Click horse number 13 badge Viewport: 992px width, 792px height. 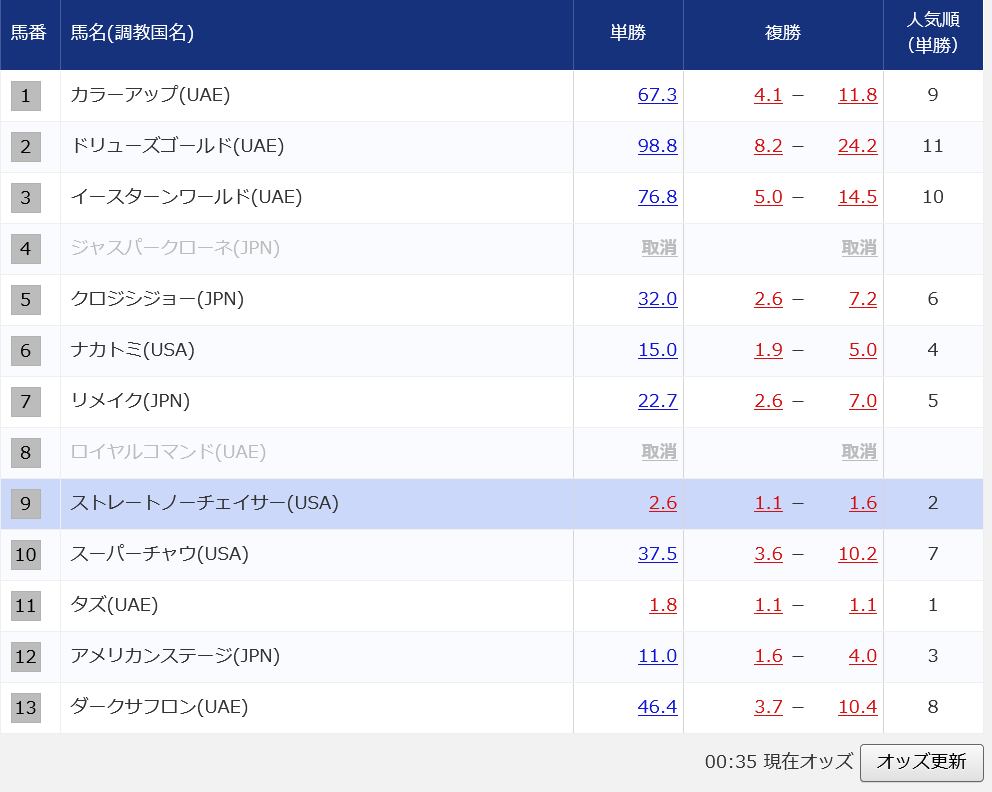(x=26, y=708)
